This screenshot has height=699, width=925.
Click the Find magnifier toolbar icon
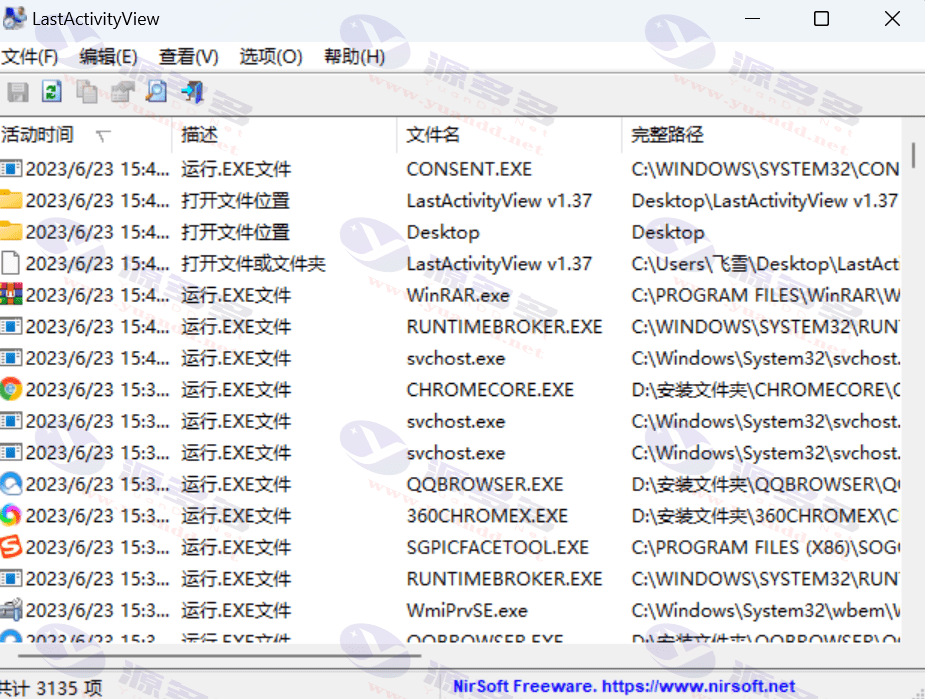[x=156, y=92]
